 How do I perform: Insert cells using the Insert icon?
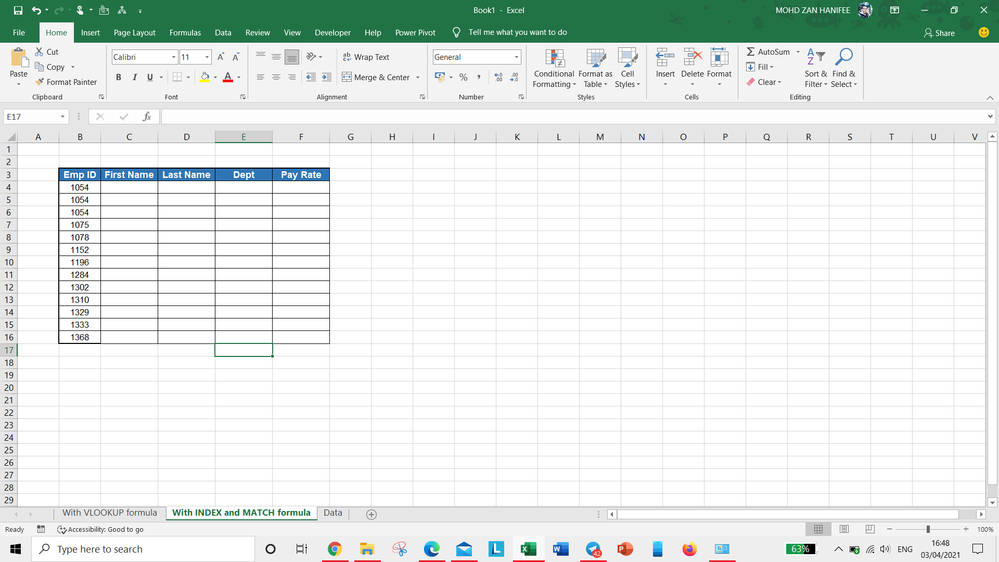[665, 58]
